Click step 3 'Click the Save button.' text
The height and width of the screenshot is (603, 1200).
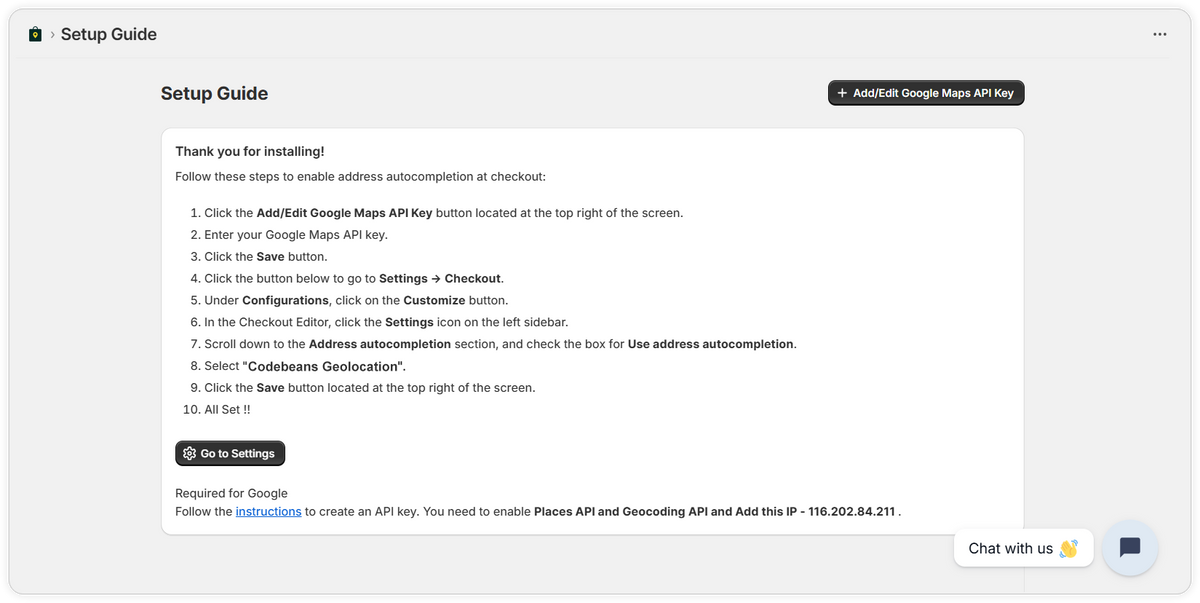pyautogui.click(x=266, y=257)
